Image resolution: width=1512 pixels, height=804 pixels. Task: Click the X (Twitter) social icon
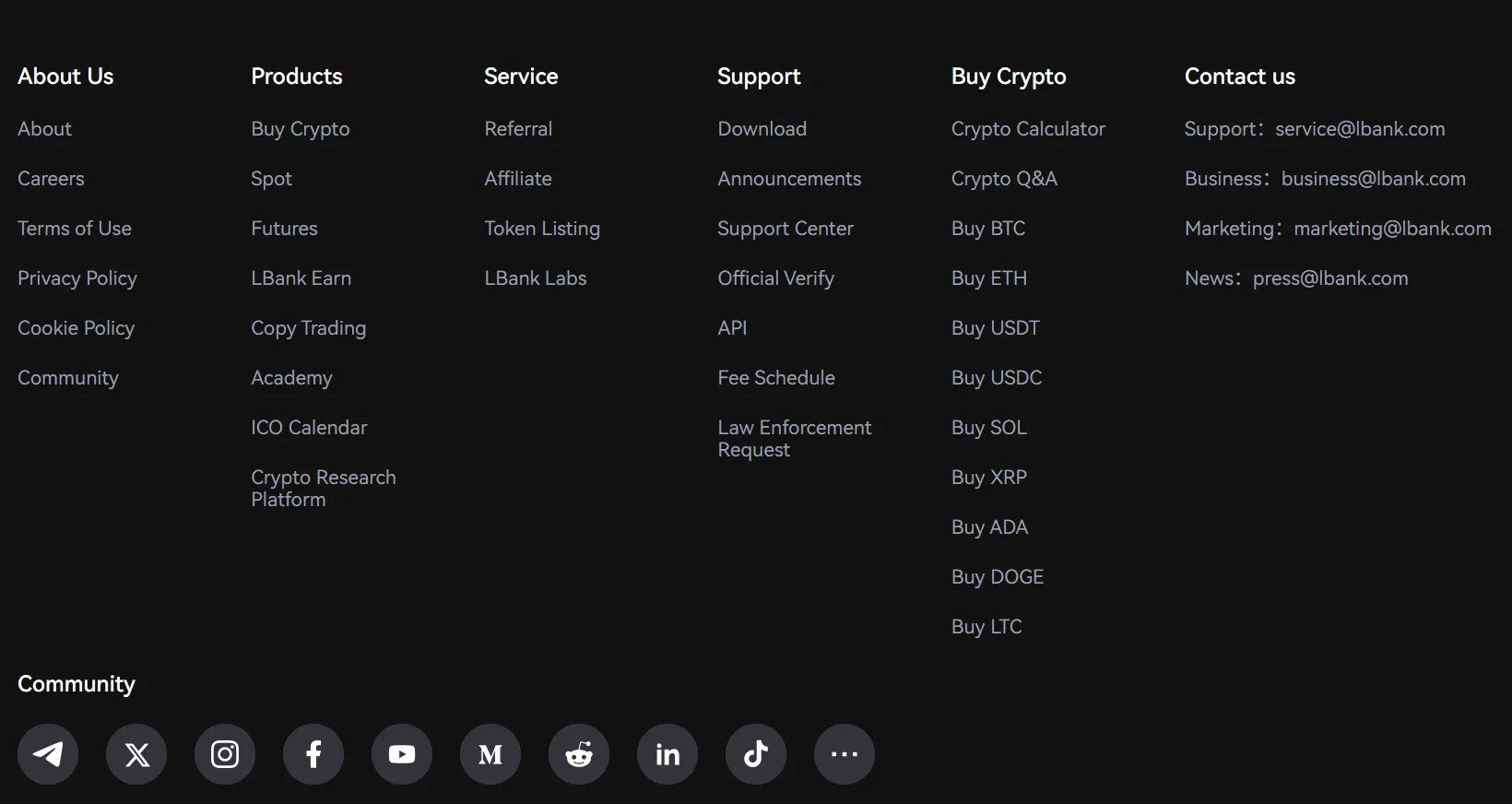(136, 754)
